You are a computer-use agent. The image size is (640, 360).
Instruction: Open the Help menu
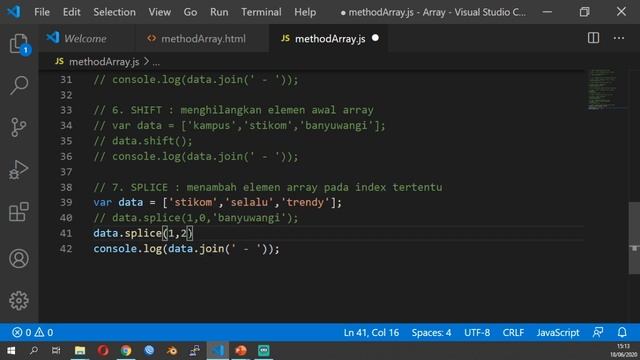[x=305, y=12]
